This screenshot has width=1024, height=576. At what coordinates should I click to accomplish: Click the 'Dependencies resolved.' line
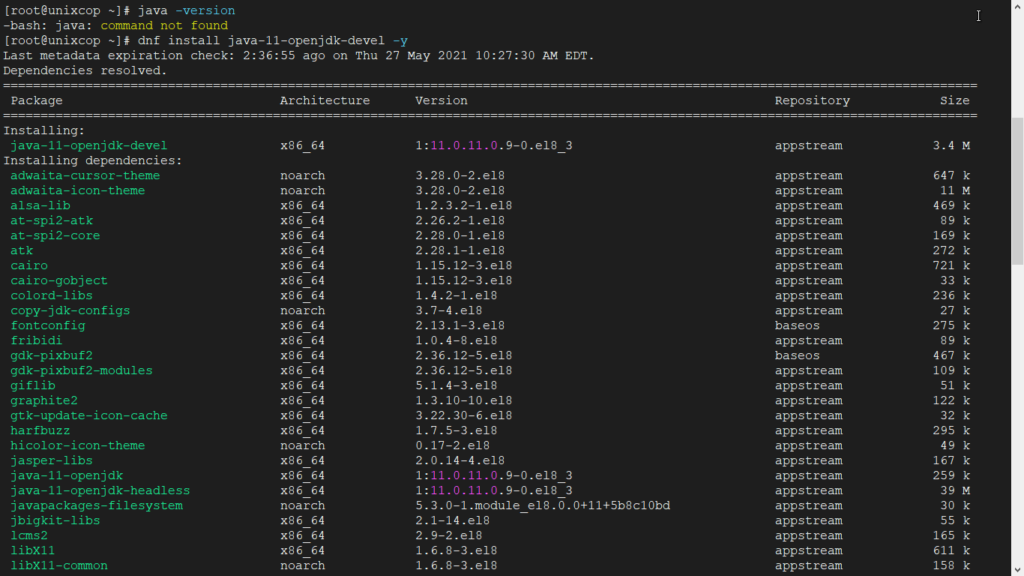(85, 71)
